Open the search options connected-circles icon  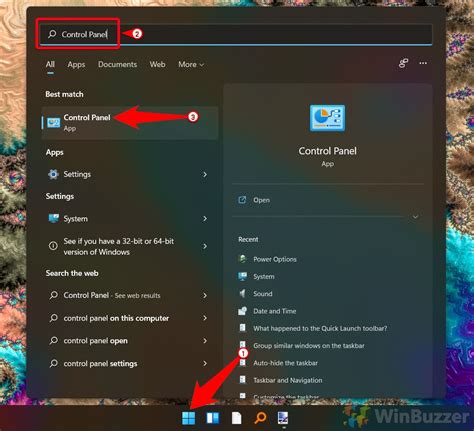(404, 63)
